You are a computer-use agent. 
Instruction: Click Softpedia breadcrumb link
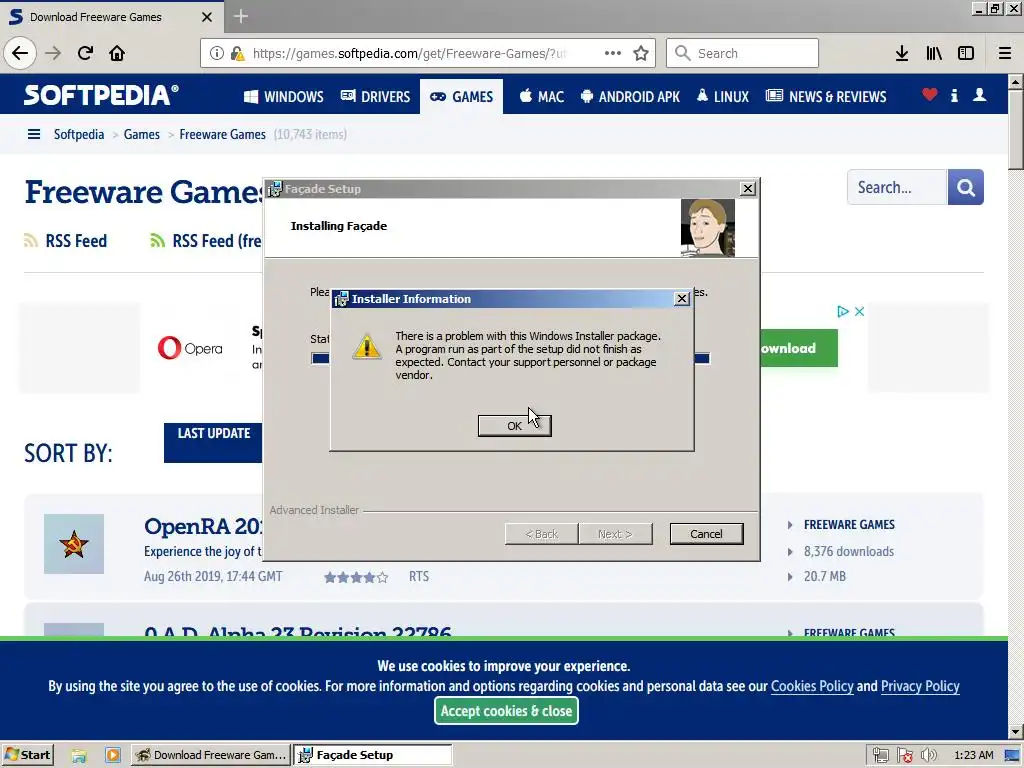click(79, 134)
